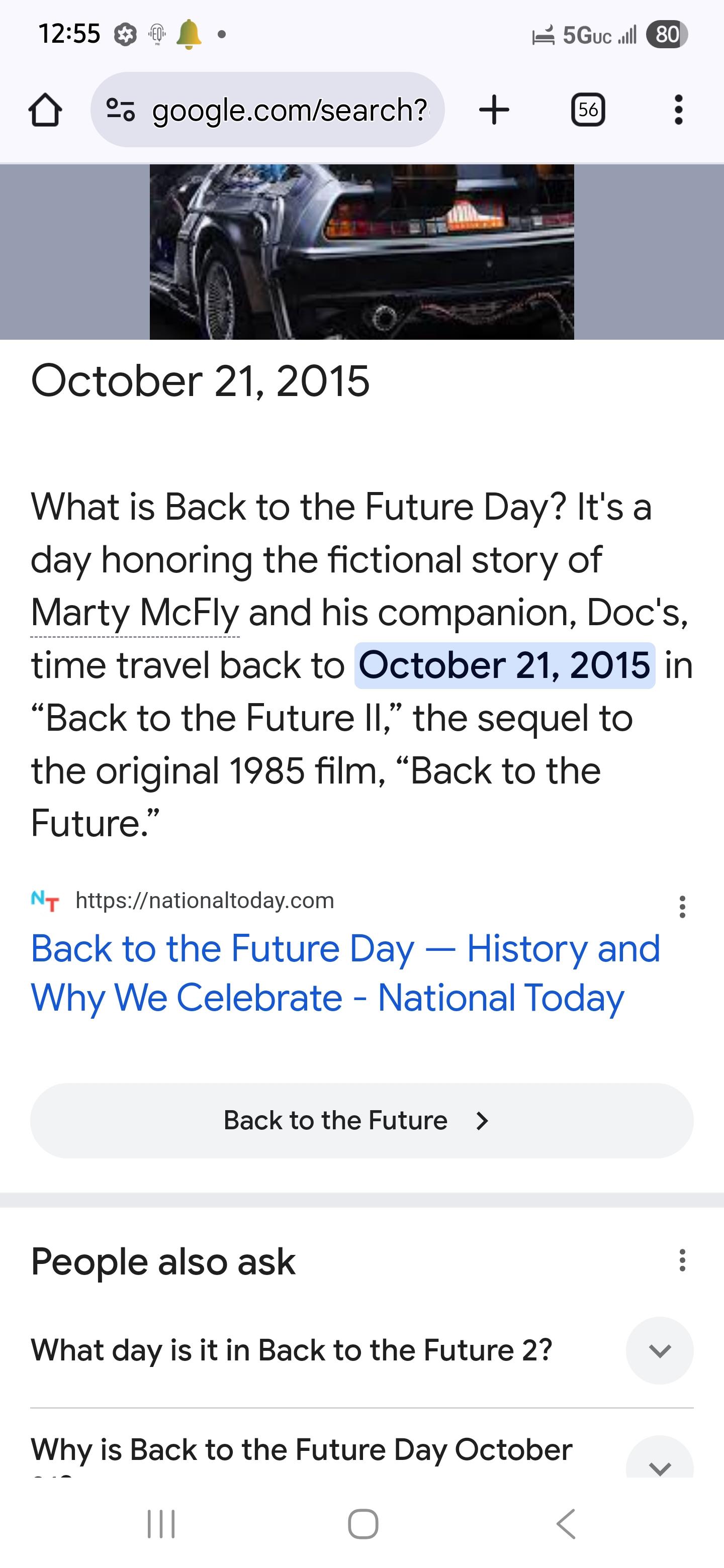The height and width of the screenshot is (1568, 724).
Task: Tap the Android back navigation button
Action: click(x=566, y=1524)
